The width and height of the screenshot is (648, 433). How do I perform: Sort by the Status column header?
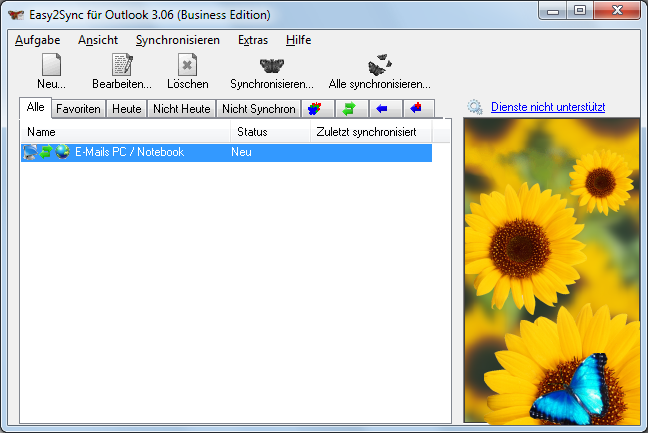[270, 132]
